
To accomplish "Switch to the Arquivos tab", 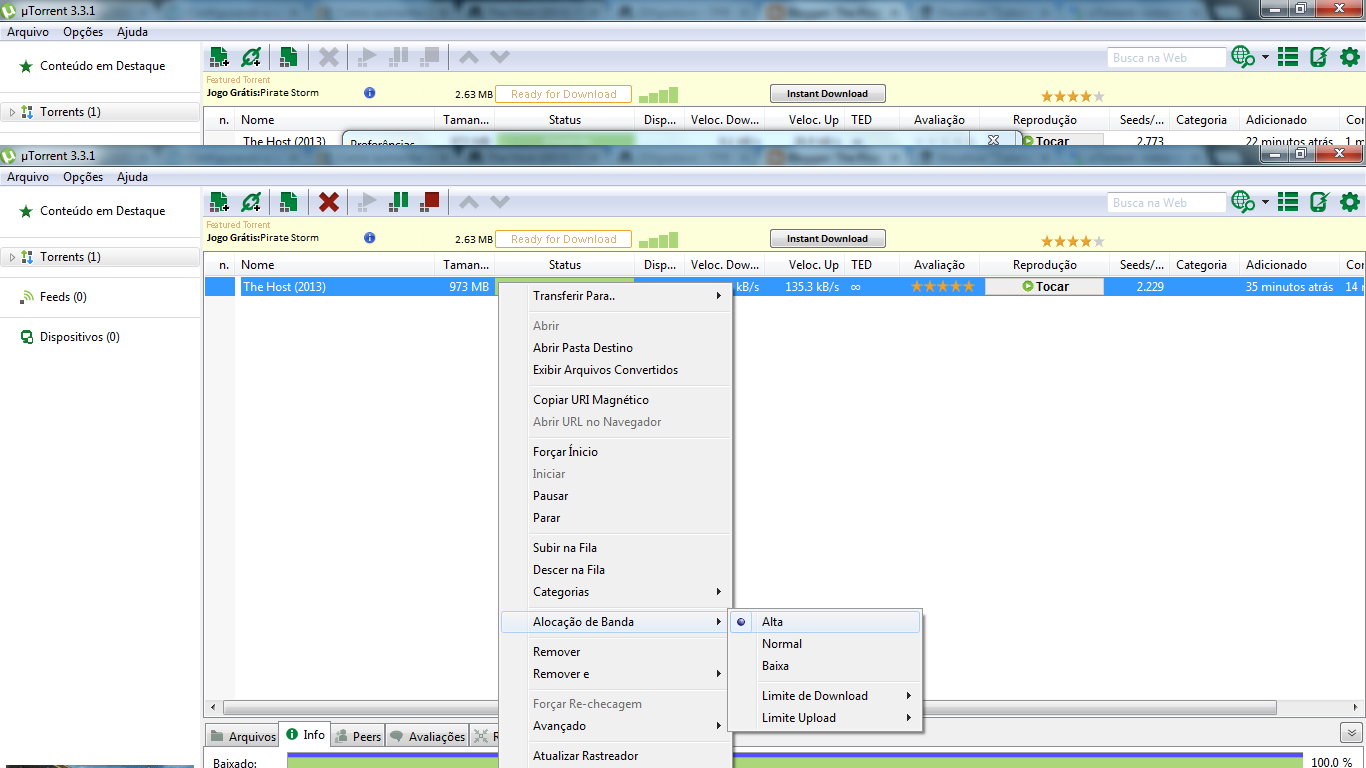I will [x=242, y=736].
